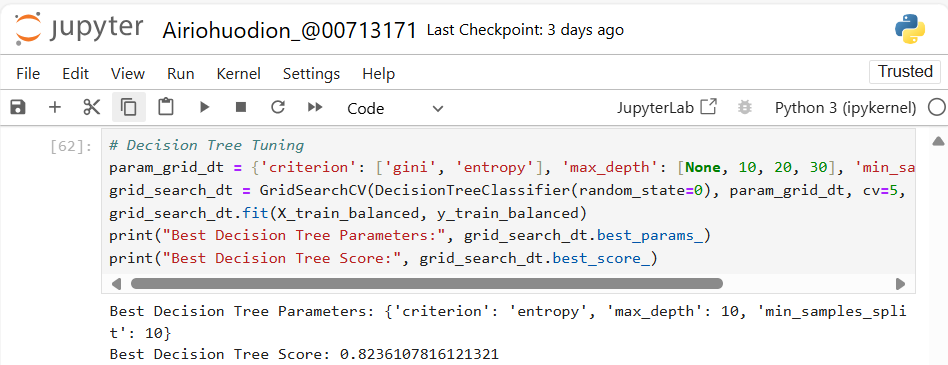Select the Python 3 (ipykernel) kernel name
Screen dimensions: 948x365
coord(845,108)
